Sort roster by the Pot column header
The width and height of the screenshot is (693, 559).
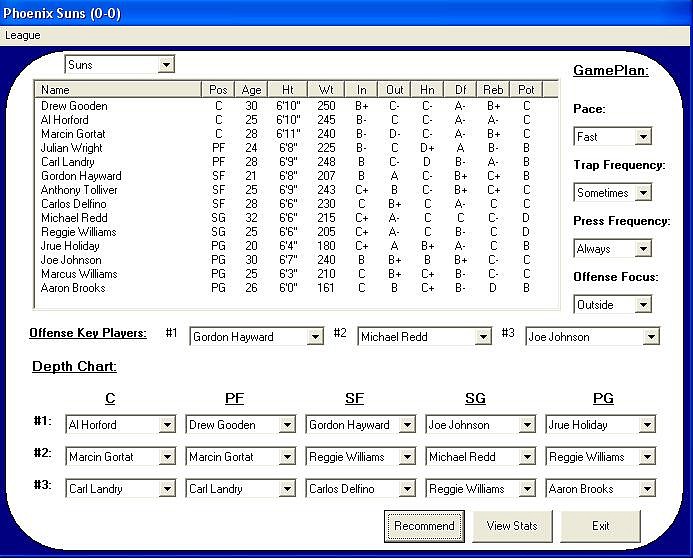(x=526, y=90)
